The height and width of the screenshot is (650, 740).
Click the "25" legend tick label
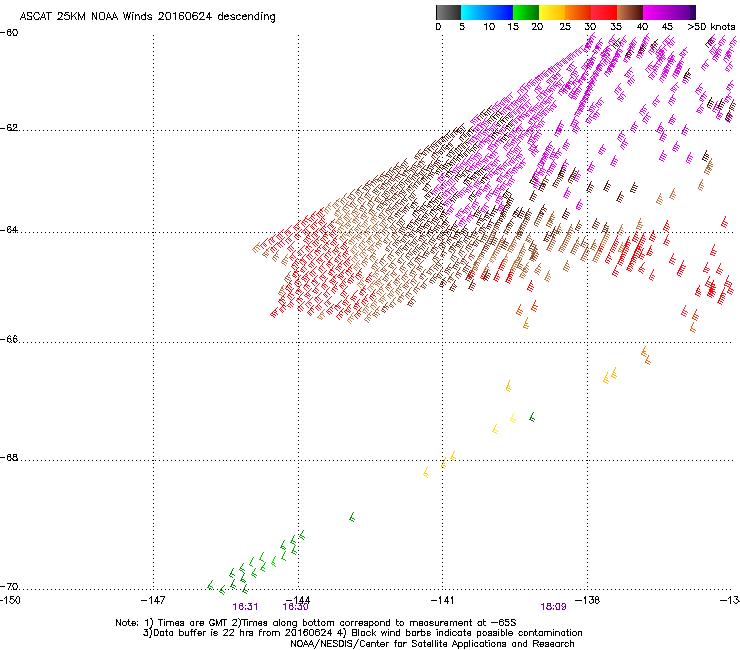tap(565, 27)
